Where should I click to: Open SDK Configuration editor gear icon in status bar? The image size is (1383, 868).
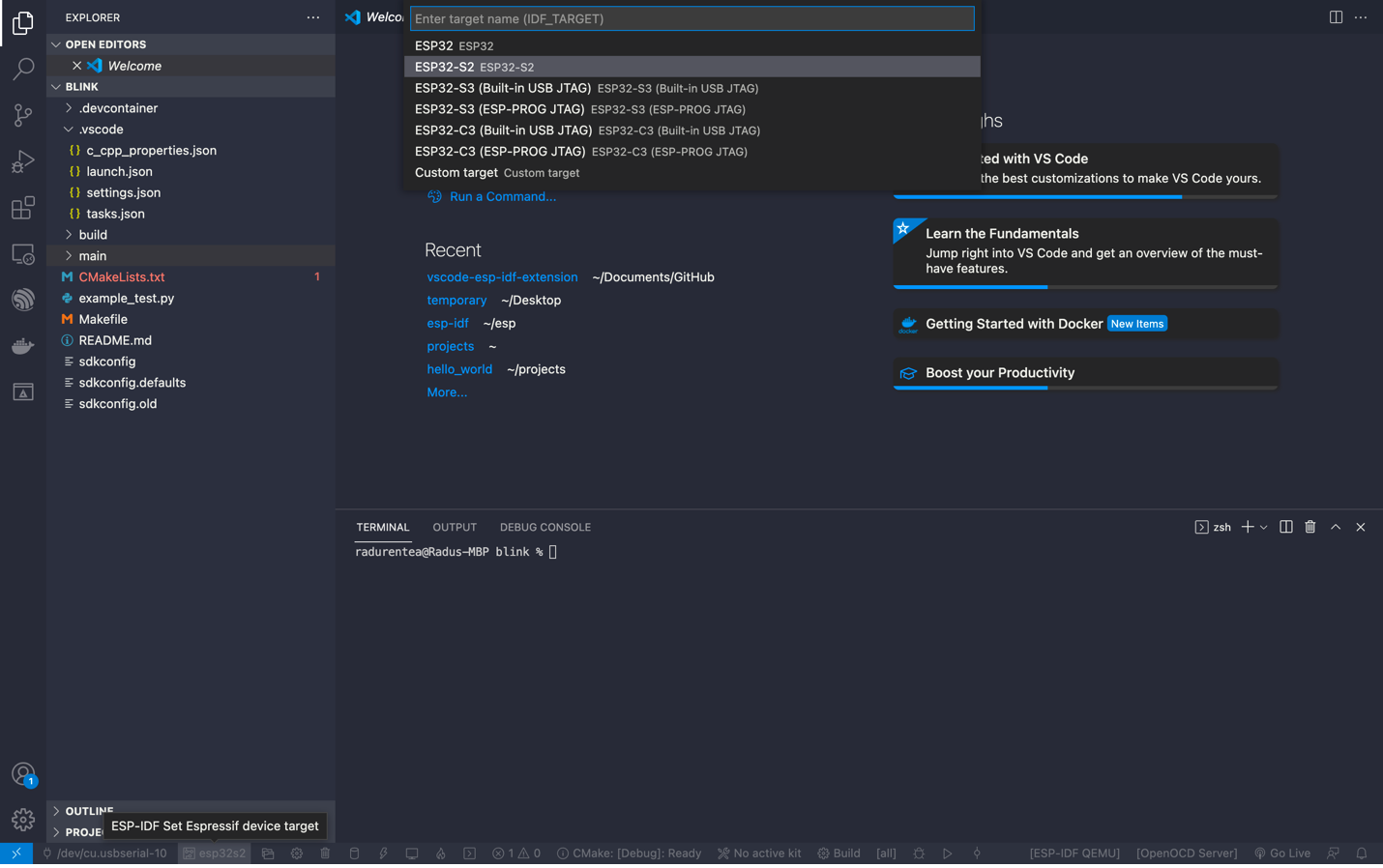coord(296,854)
